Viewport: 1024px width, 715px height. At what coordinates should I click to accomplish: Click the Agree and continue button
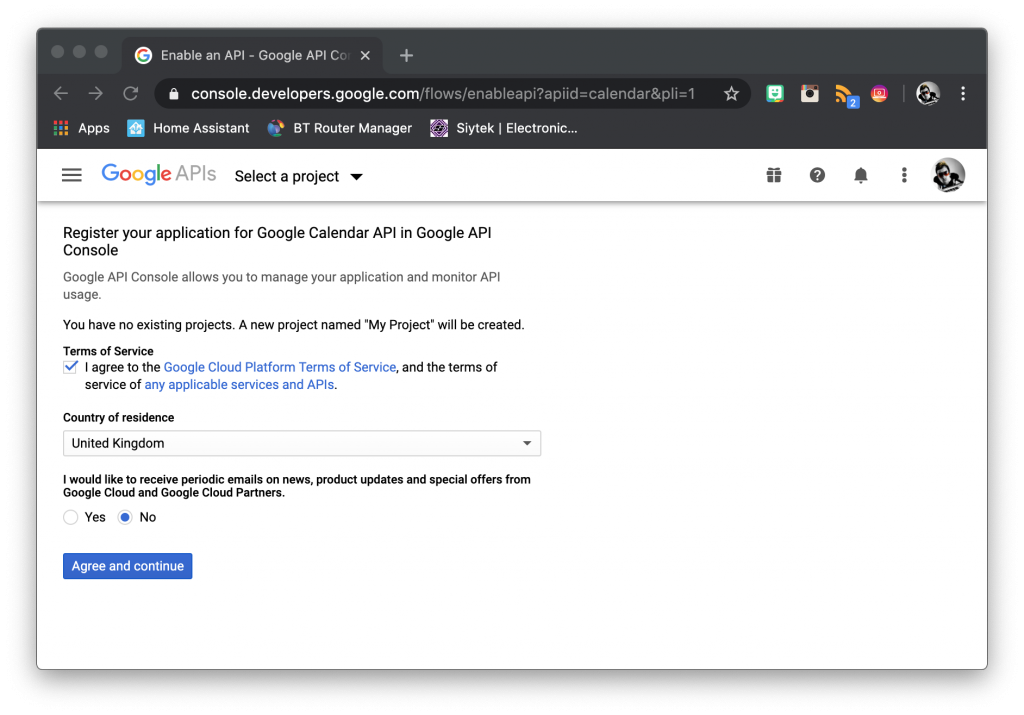pyautogui.click(x=127, y=566)
